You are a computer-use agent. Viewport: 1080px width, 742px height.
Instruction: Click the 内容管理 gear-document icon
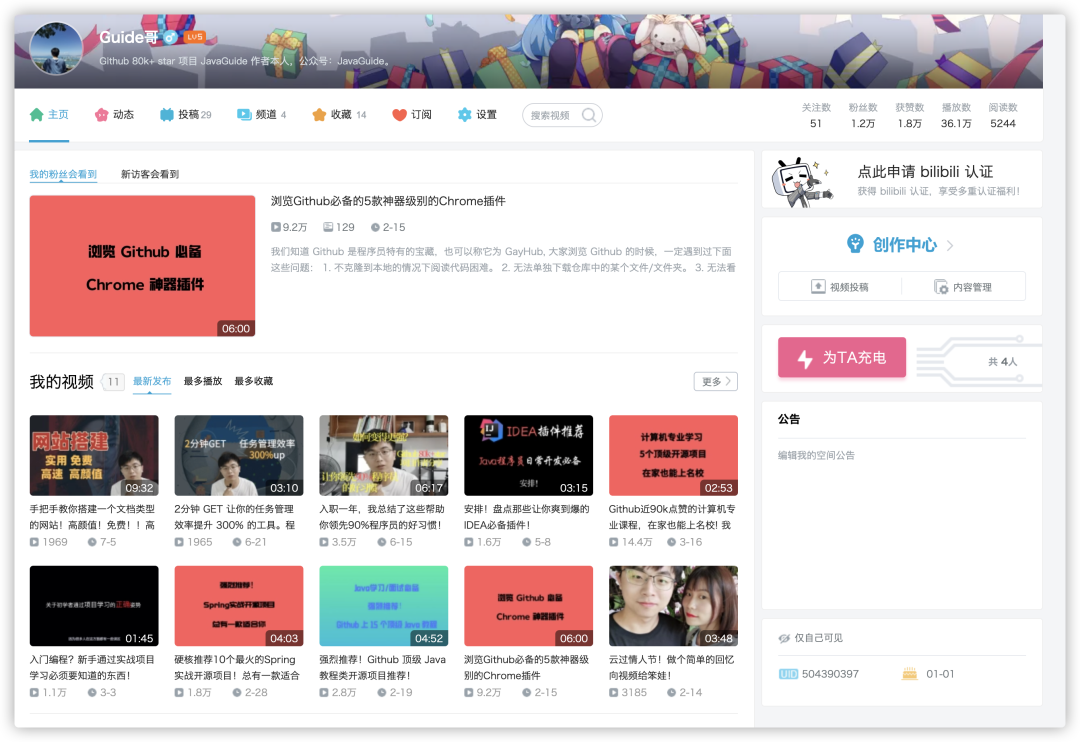pyautogui.click(x=941, y=287)
